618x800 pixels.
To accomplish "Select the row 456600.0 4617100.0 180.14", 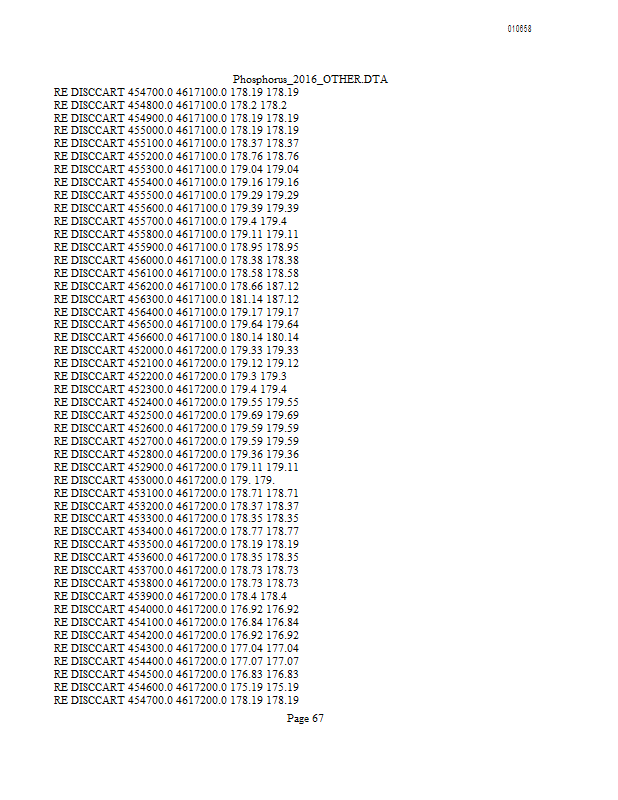I will click(177, 338).
